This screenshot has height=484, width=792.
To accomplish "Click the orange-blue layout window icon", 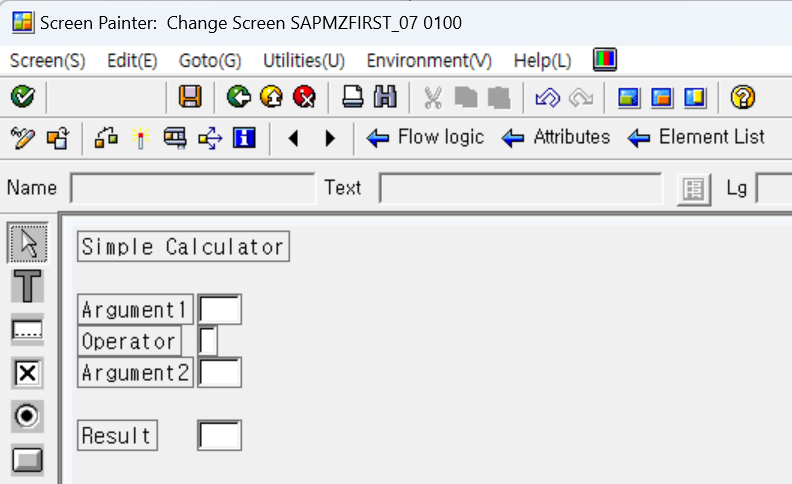I will point(662,97).
